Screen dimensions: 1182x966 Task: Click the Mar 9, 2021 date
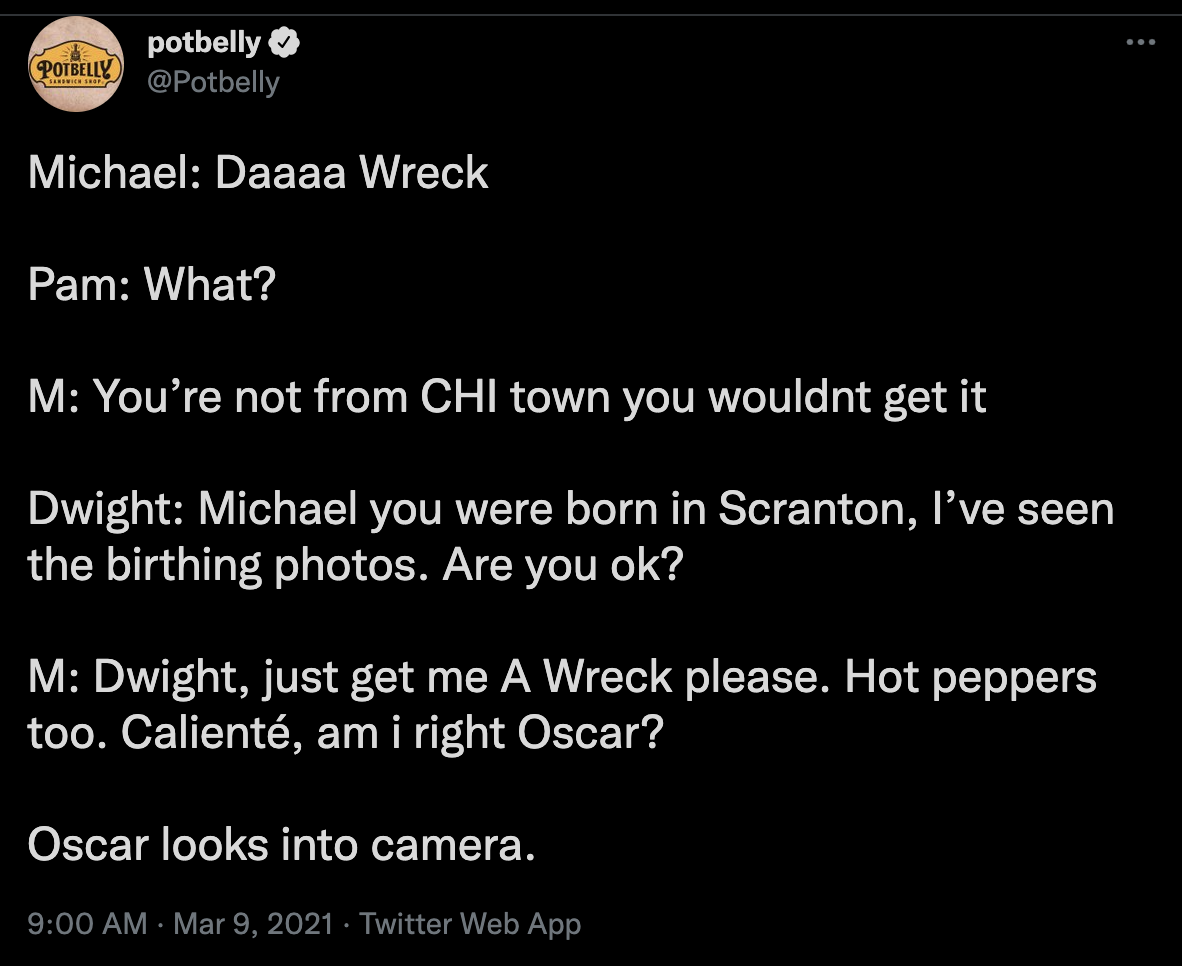pos(252,923)
